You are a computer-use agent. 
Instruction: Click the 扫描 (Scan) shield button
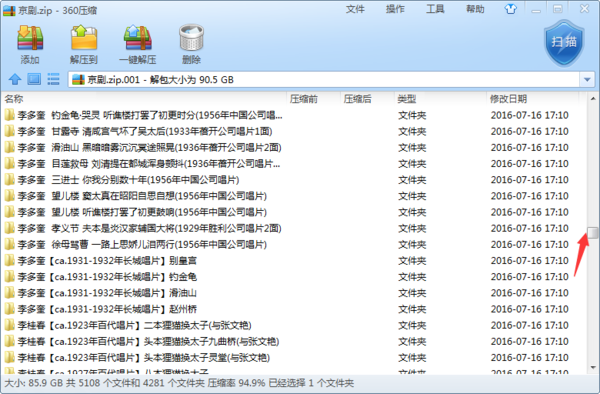click(564, 43)
